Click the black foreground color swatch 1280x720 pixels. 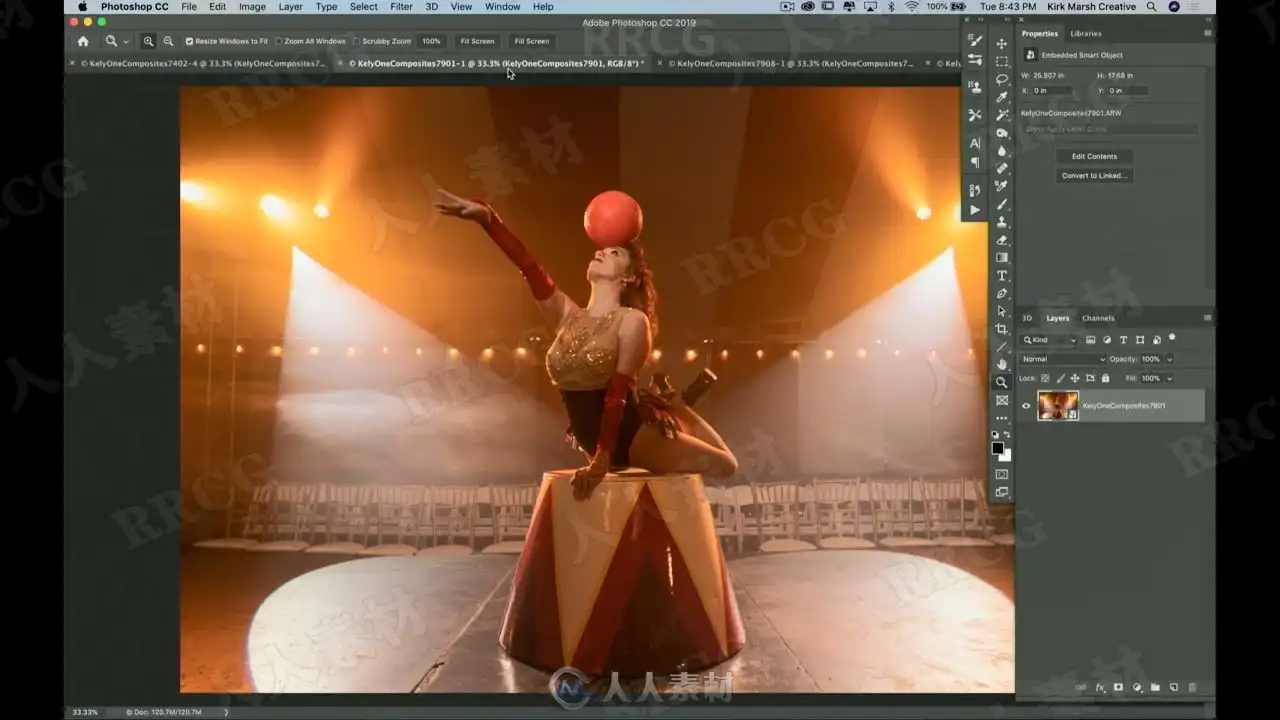point(997,448)
